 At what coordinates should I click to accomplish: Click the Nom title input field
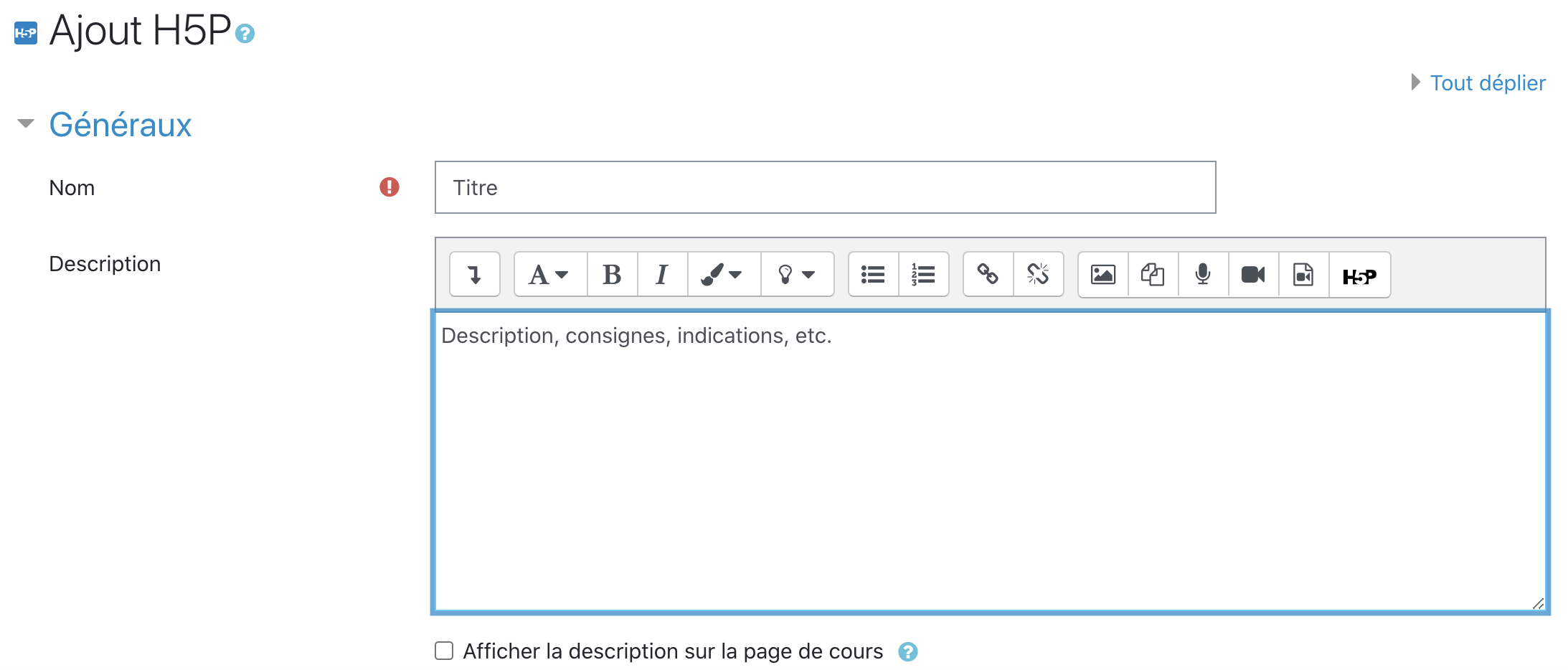click(x=825, y=187)
